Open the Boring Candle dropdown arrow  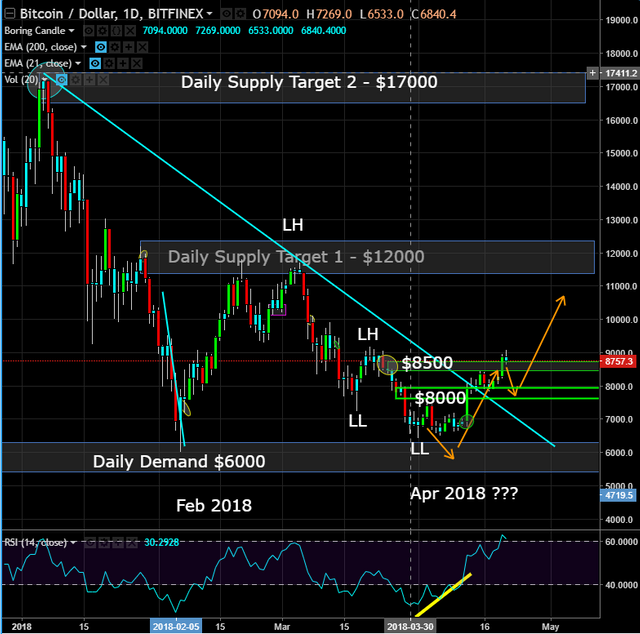(71, 31)
